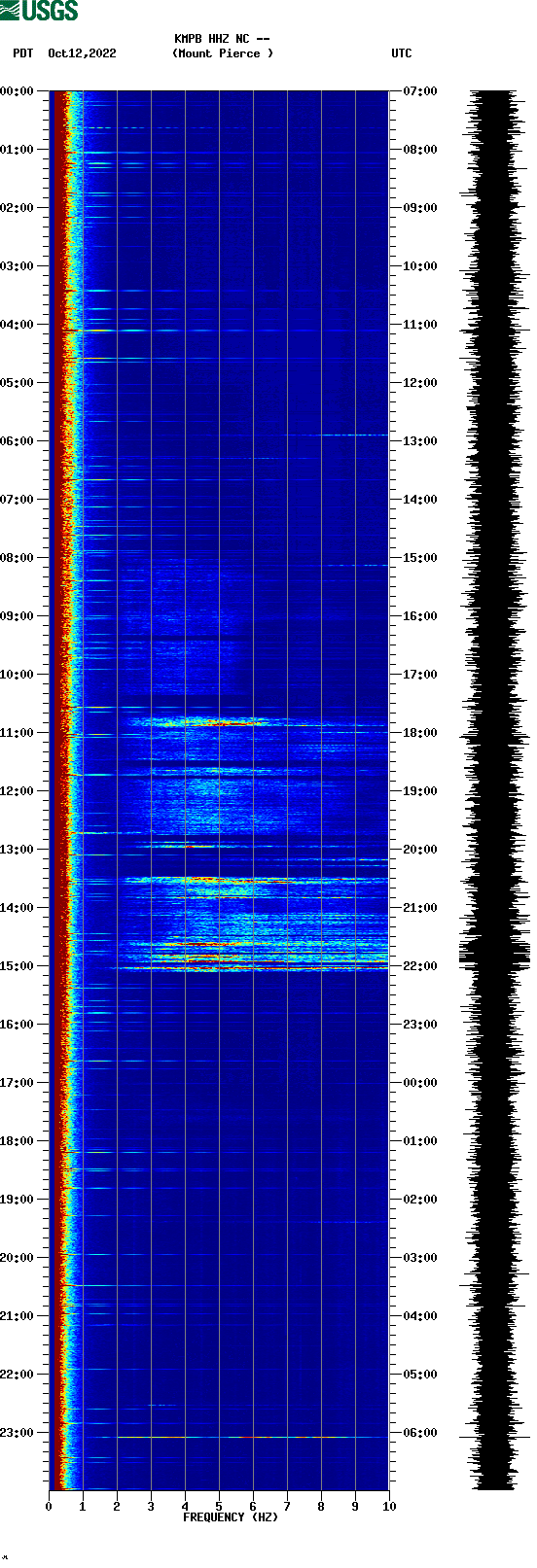Click the 20:00 PDT time label
Viewport: 537px width, 1568px height.
(x=17, y=1258)
